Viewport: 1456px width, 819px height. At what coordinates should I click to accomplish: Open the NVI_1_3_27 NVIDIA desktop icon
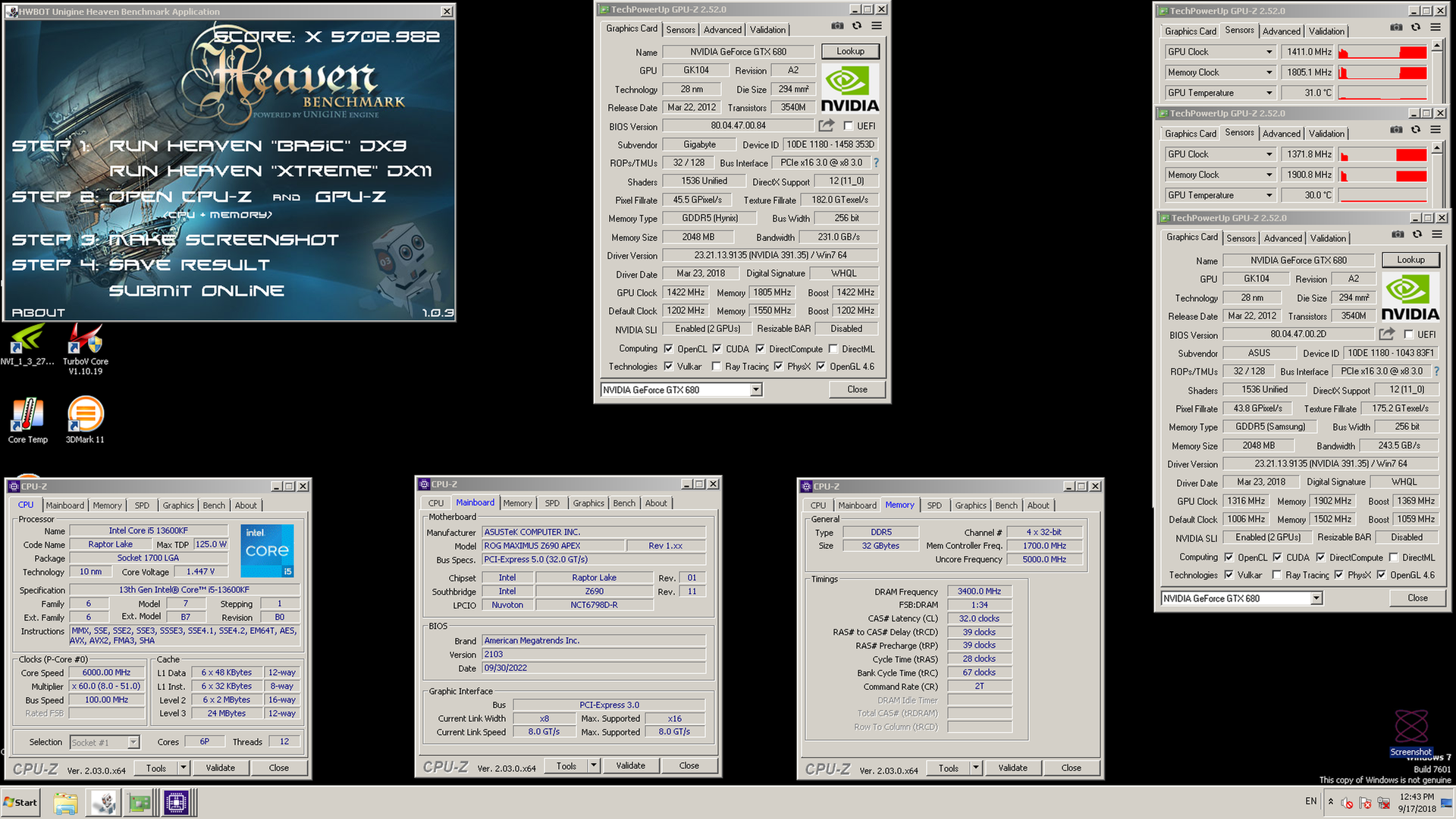tap(27, 345)
